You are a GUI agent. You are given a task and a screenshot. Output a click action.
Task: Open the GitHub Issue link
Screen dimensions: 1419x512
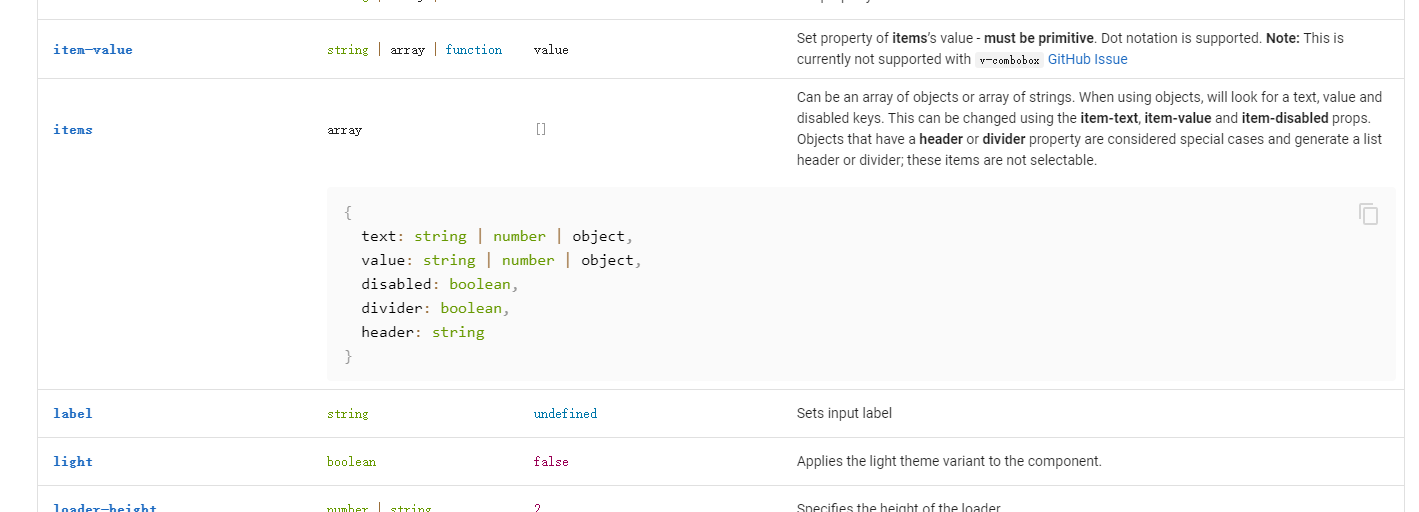tap(1087, 59)
